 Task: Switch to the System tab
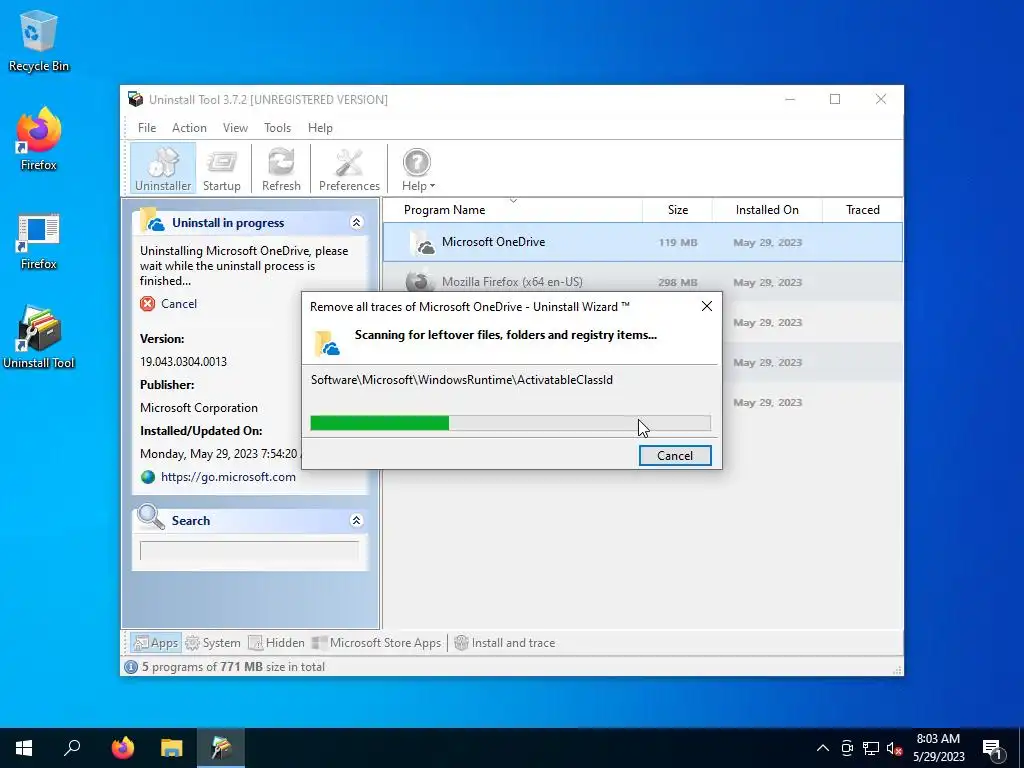tap(213, 643)
